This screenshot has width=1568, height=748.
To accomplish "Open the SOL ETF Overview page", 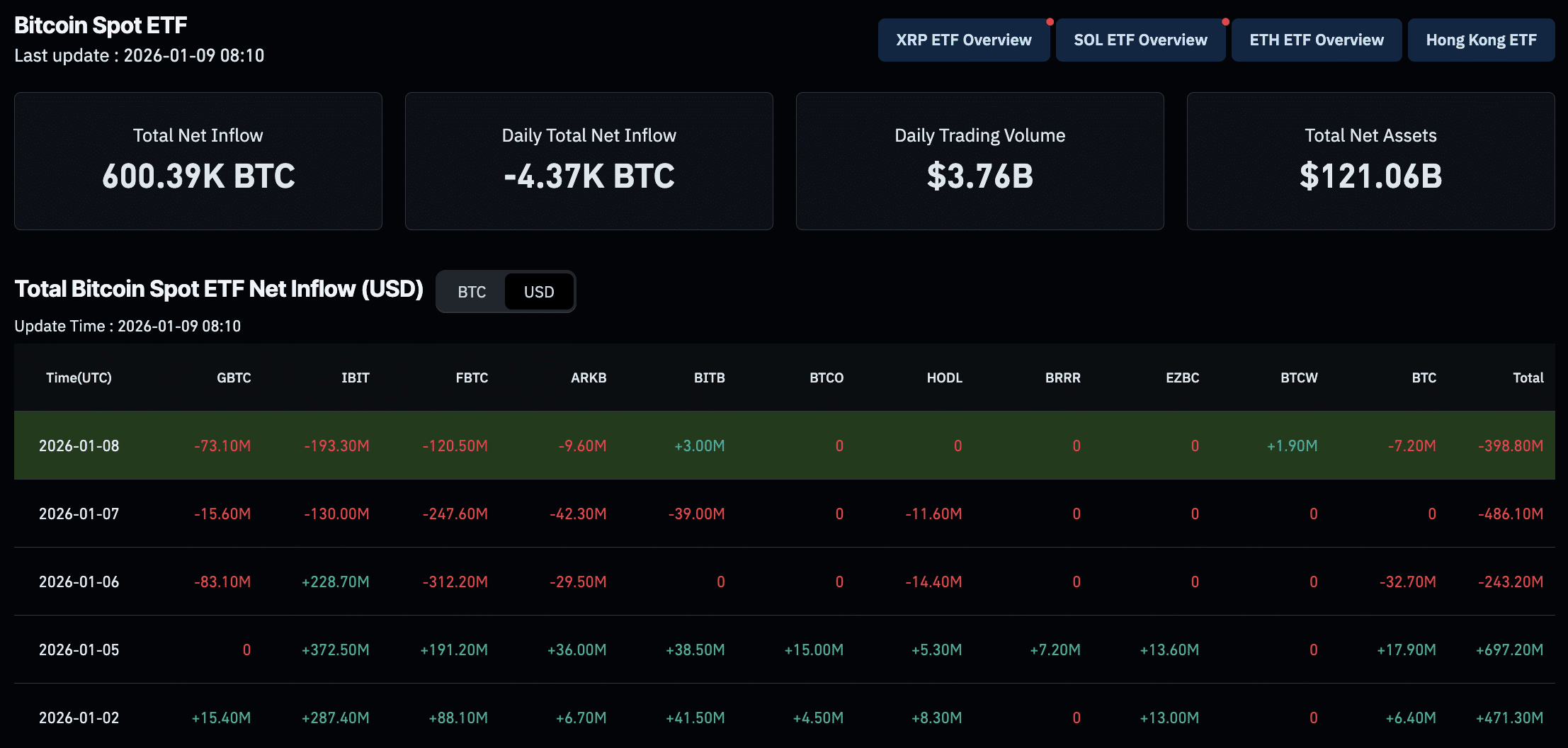I will point(1140,40).
